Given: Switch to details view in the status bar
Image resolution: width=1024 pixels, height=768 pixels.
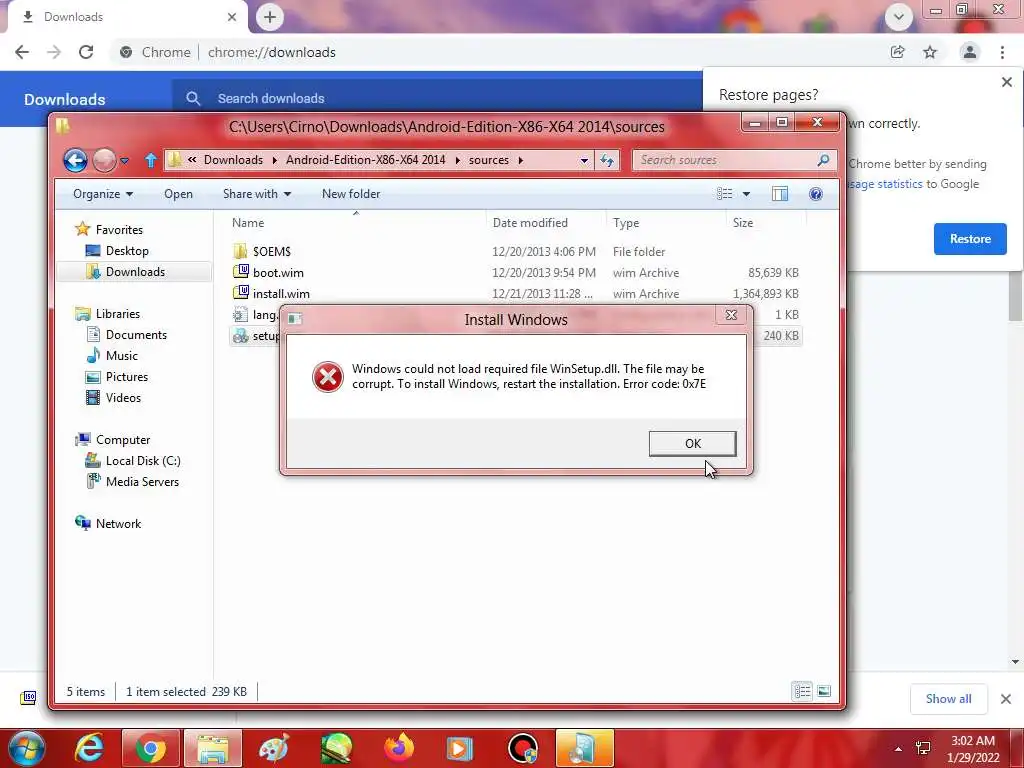Looking at the screenshot, I should tap(802, 691).
